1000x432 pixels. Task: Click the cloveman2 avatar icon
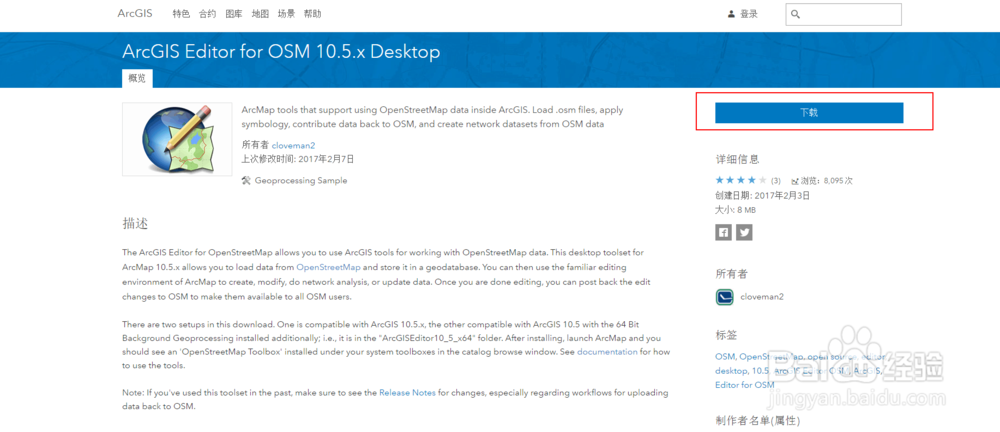click(x=724, y=297)
